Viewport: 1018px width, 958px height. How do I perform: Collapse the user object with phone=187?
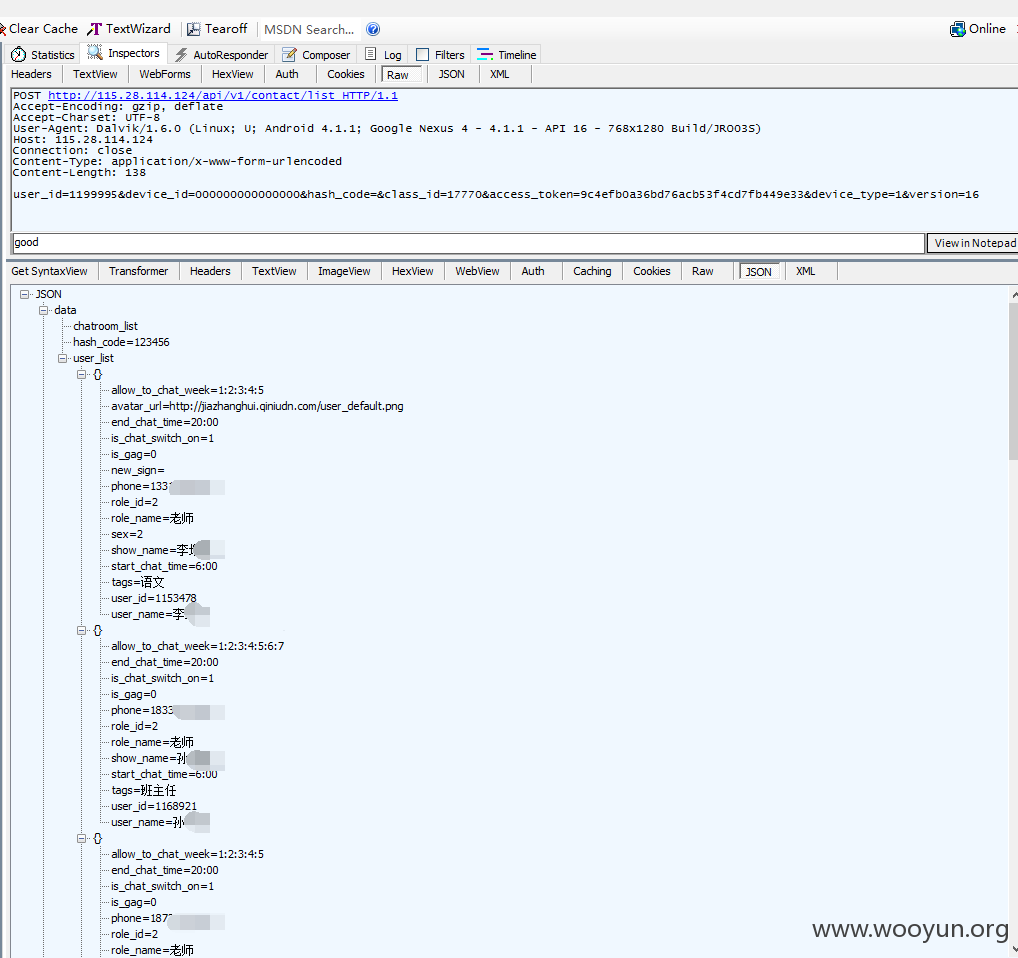pyautogui.click(x=81, y=838)
